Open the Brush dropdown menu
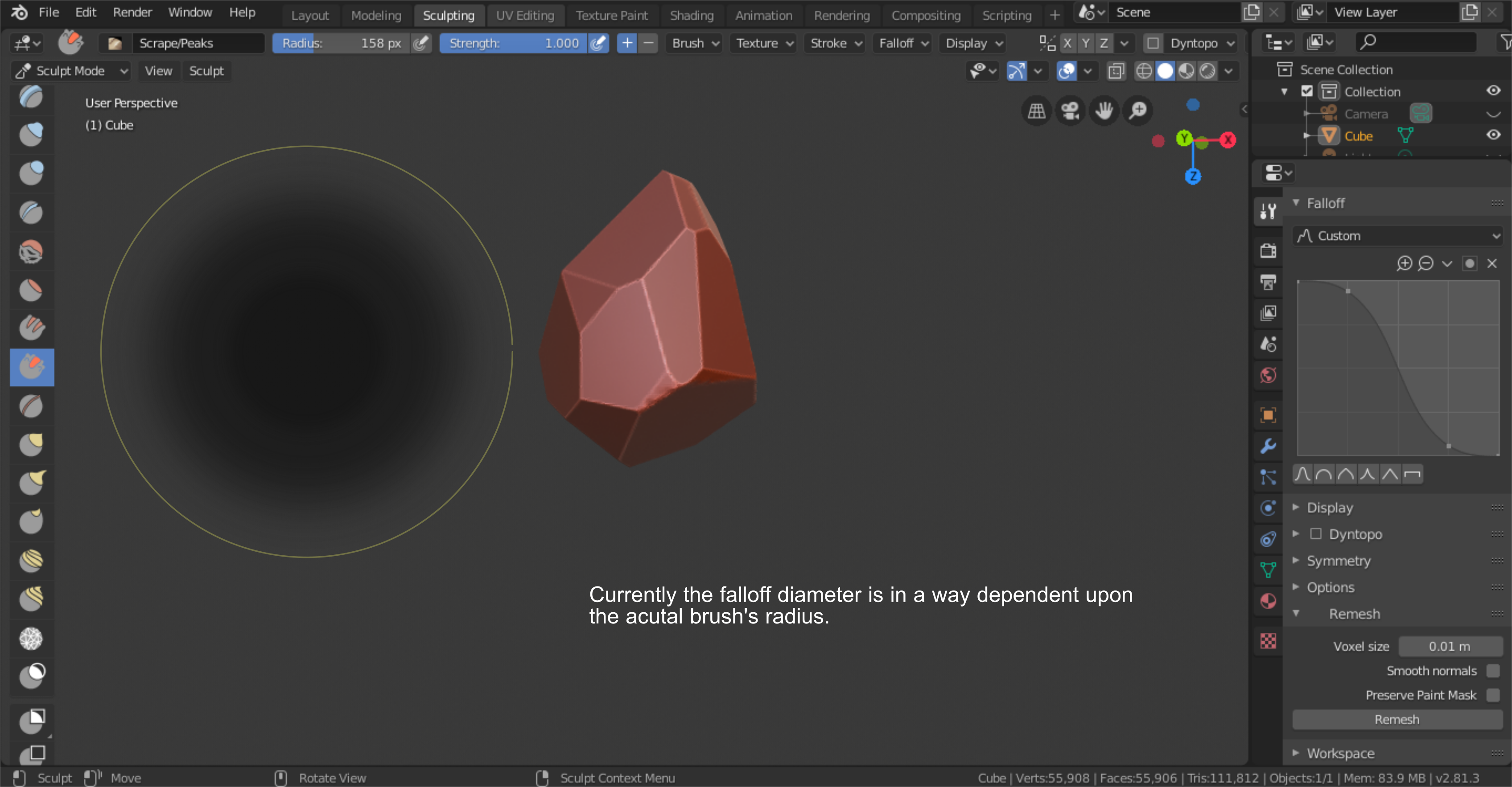Image resolution: width=1512 pixels, height=787 pixels. [695, 43]
